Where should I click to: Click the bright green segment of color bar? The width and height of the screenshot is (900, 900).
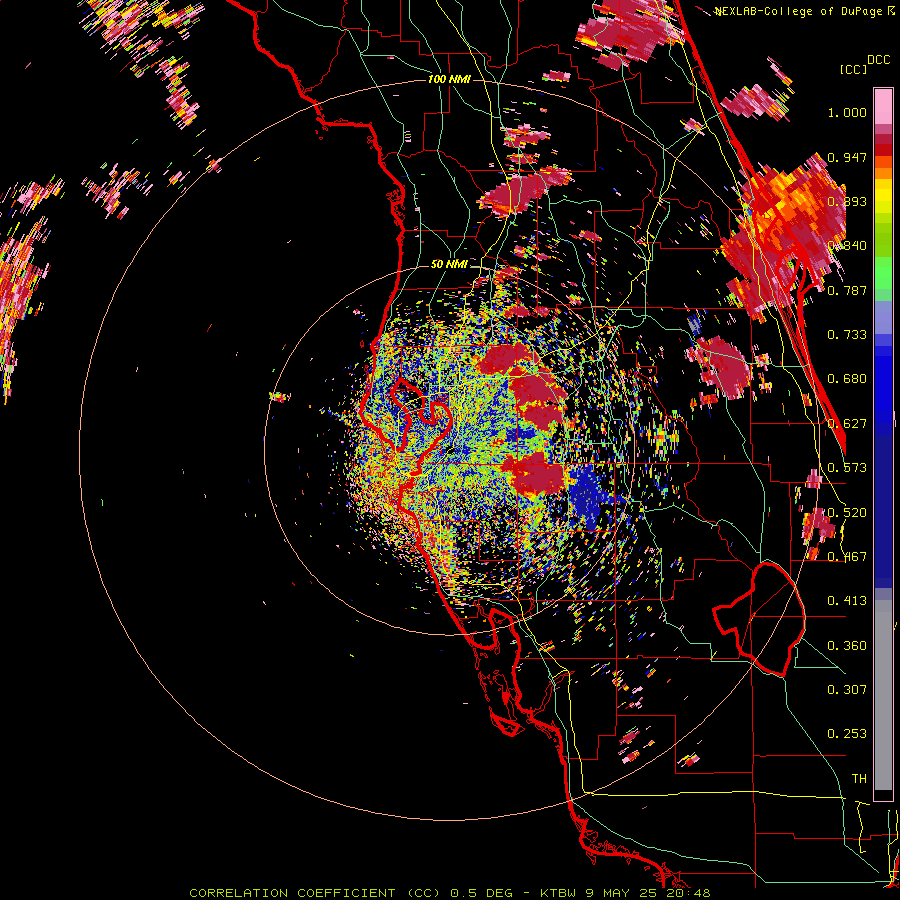(x=883, y=273)
